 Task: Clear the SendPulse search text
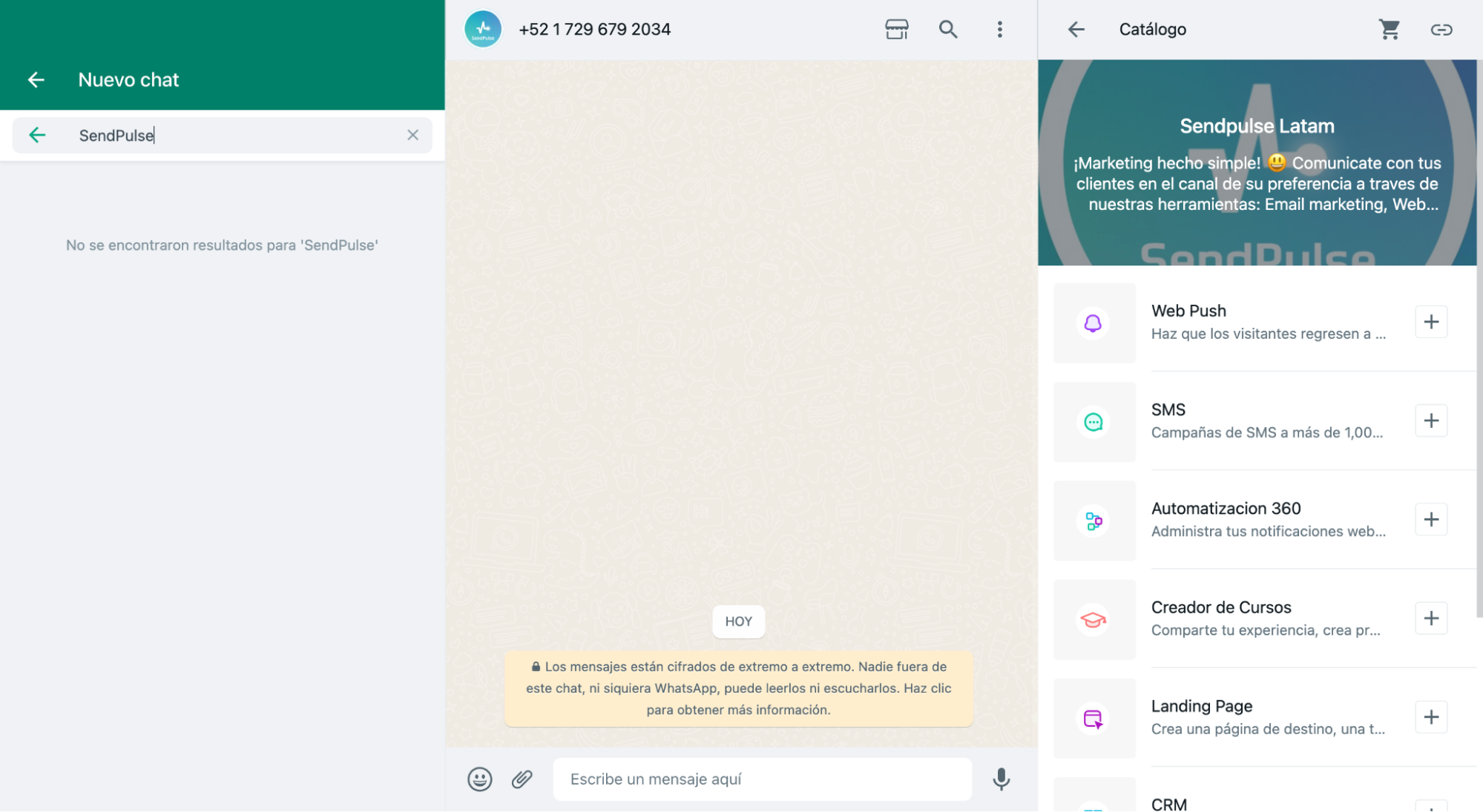tap(412, 135)
